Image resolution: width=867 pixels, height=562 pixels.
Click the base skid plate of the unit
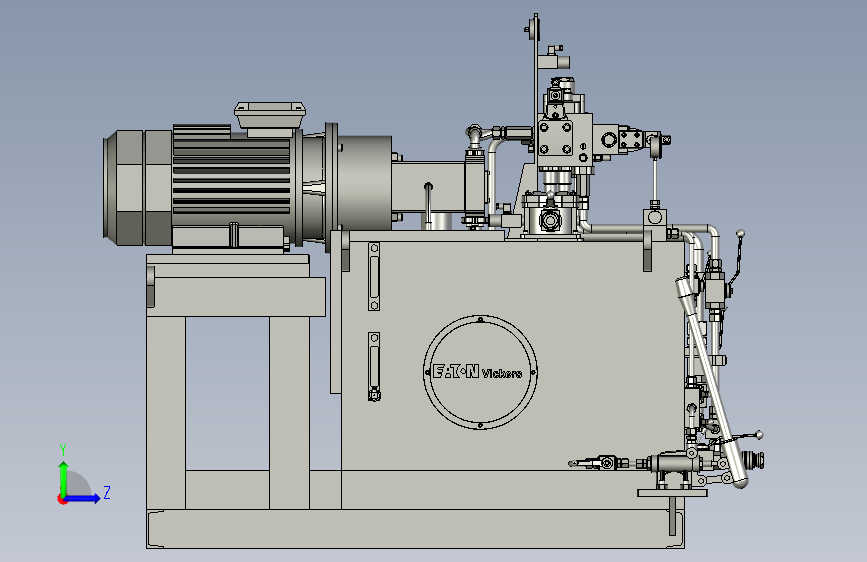pyautogui.click(x=415, y=529)
